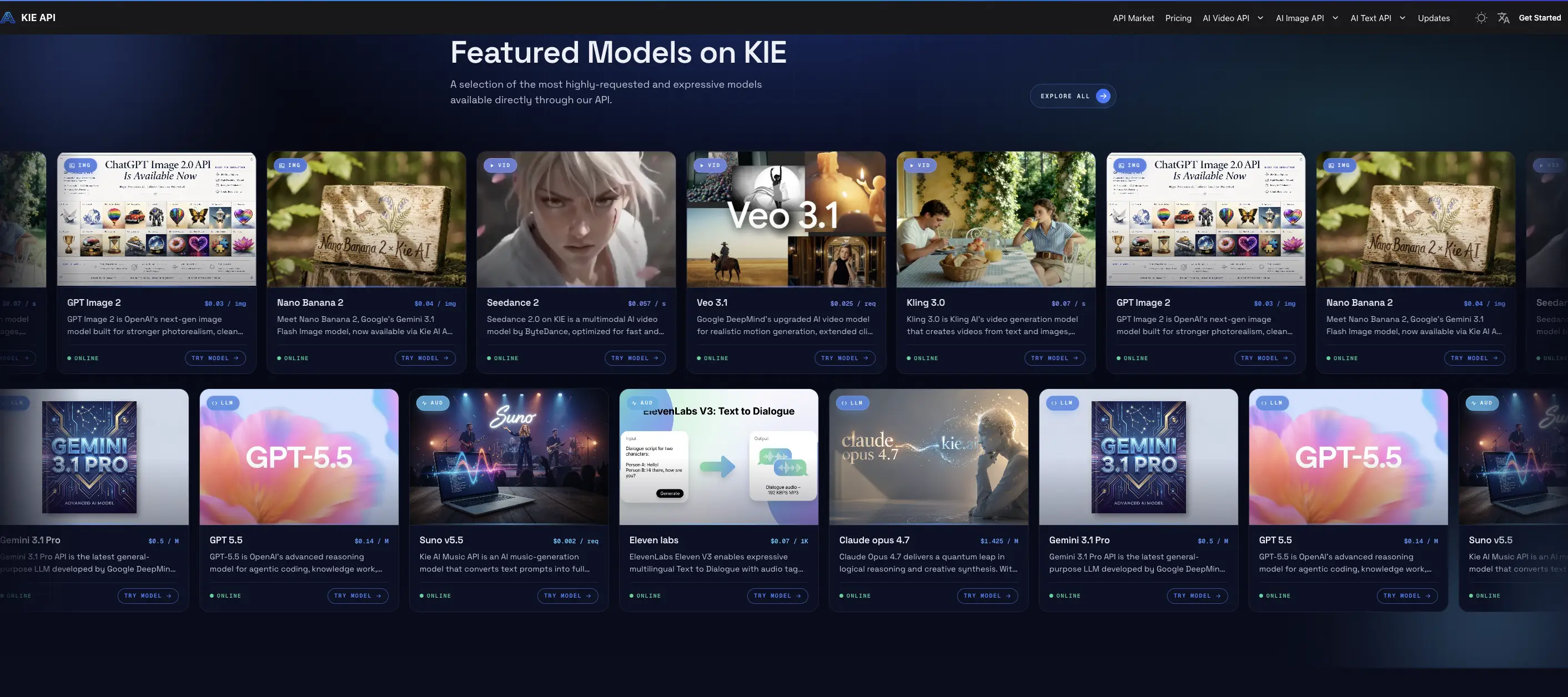
Task: Open the Seedance 2 anime thumbnail
Action: pyautogui.click(x=576, y=219)
